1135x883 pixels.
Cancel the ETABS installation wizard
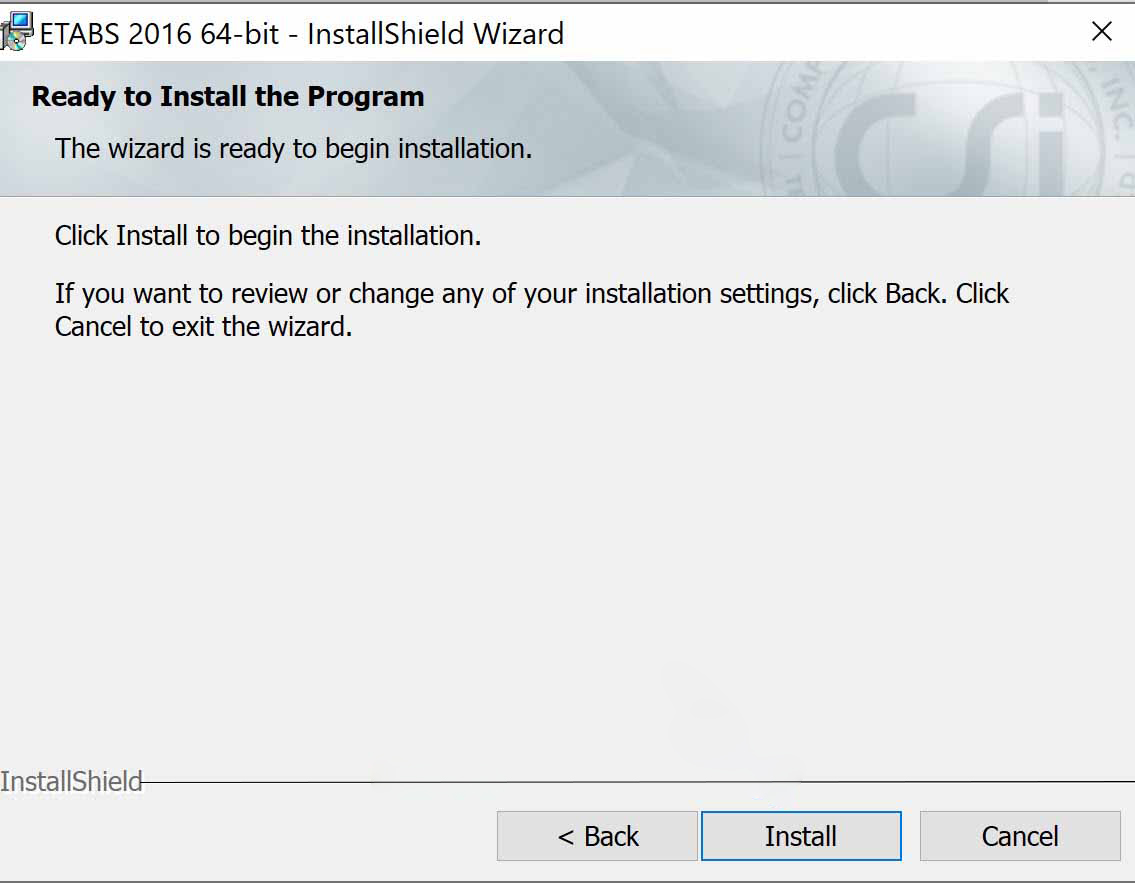1019,836
